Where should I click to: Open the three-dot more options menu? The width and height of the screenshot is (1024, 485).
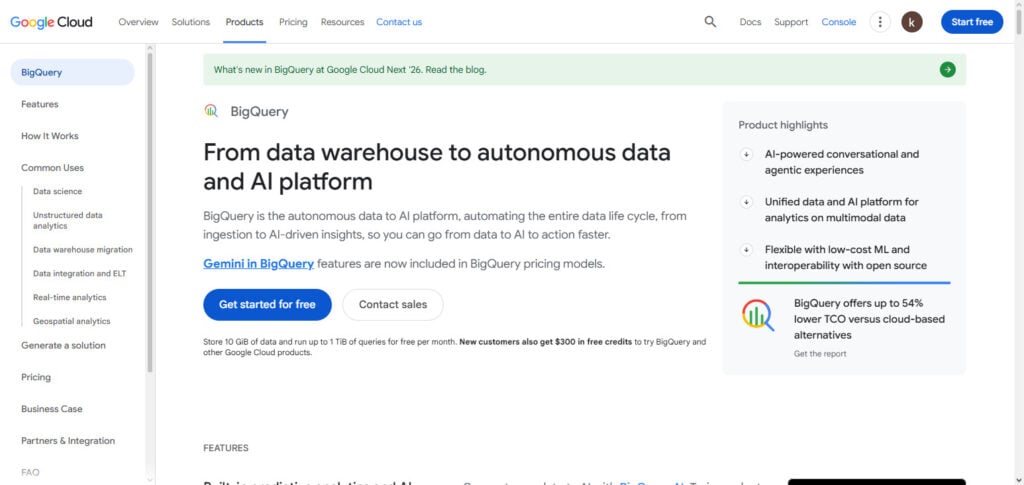tap(880, 22)
